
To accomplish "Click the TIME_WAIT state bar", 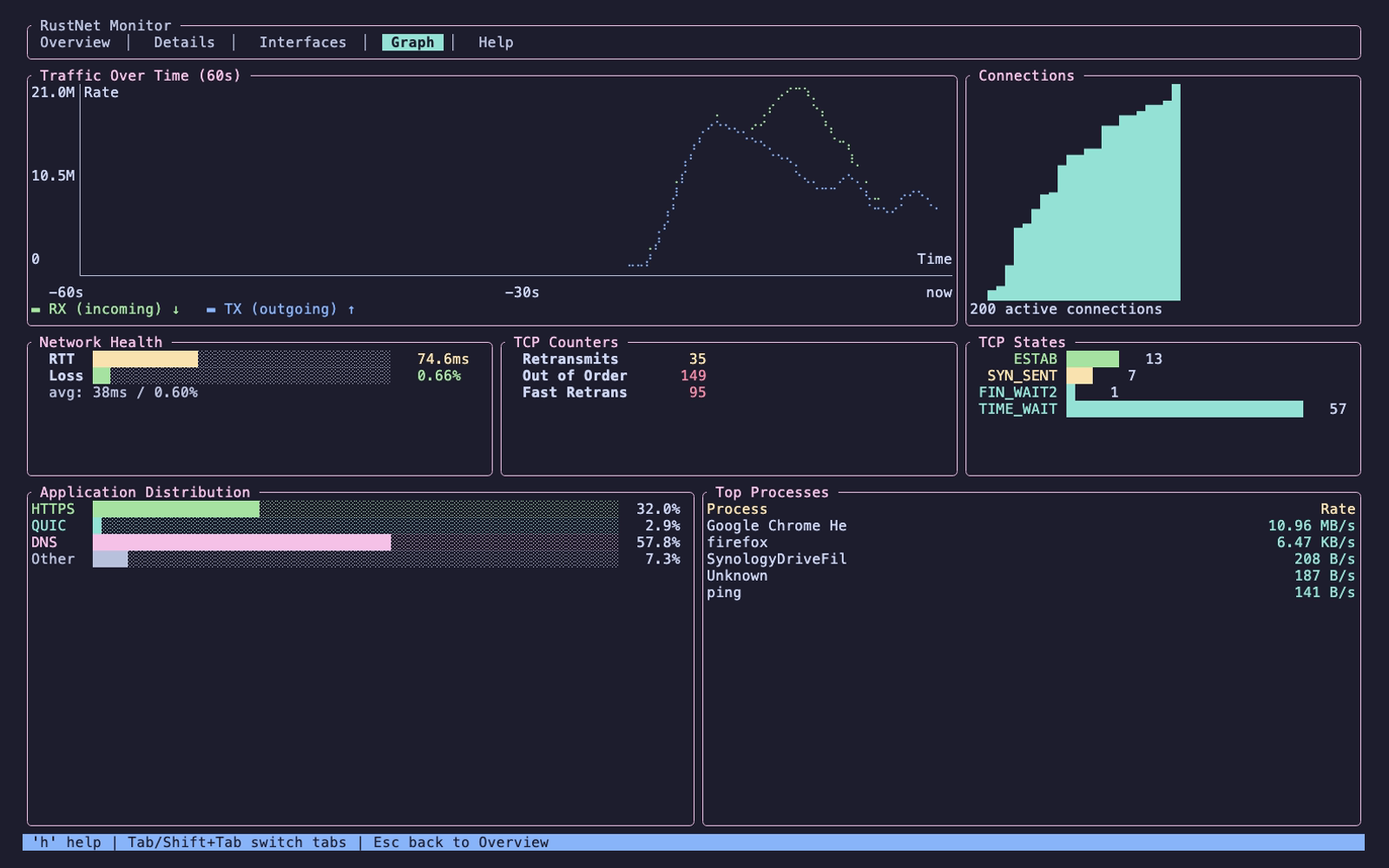I will pos(1184,409).
